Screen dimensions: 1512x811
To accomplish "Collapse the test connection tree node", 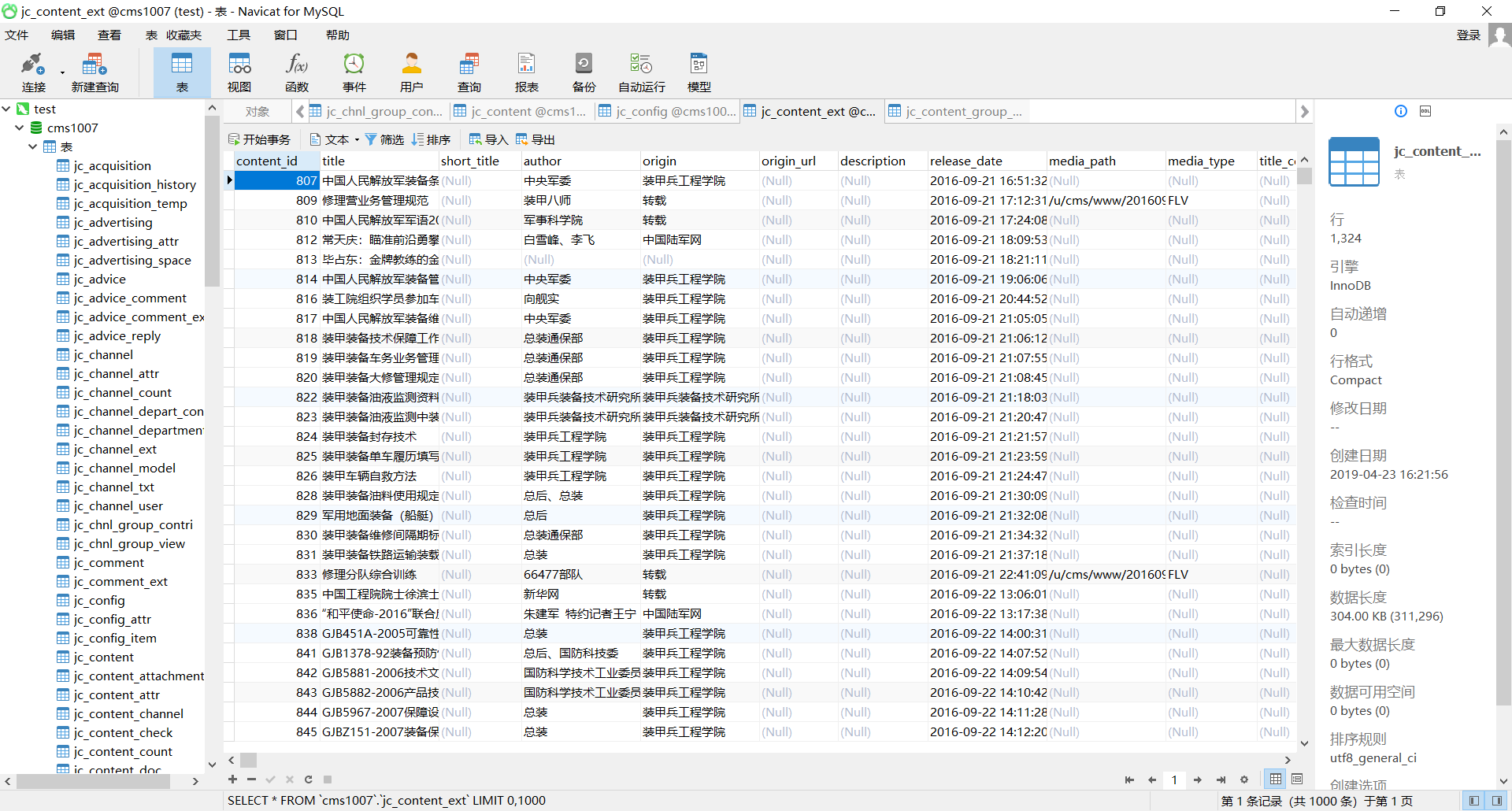I will pos(6,109).
